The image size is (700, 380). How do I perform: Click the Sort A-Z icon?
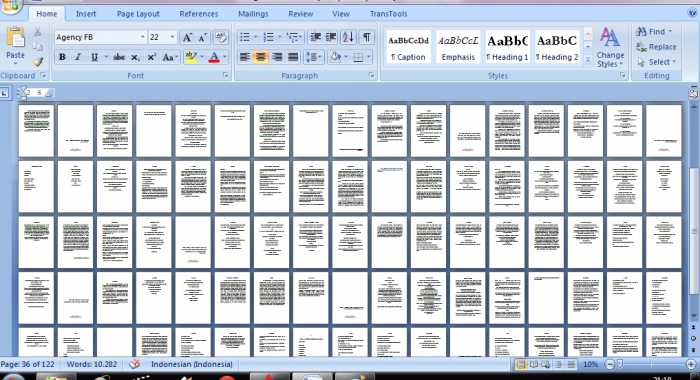[348, 38]
